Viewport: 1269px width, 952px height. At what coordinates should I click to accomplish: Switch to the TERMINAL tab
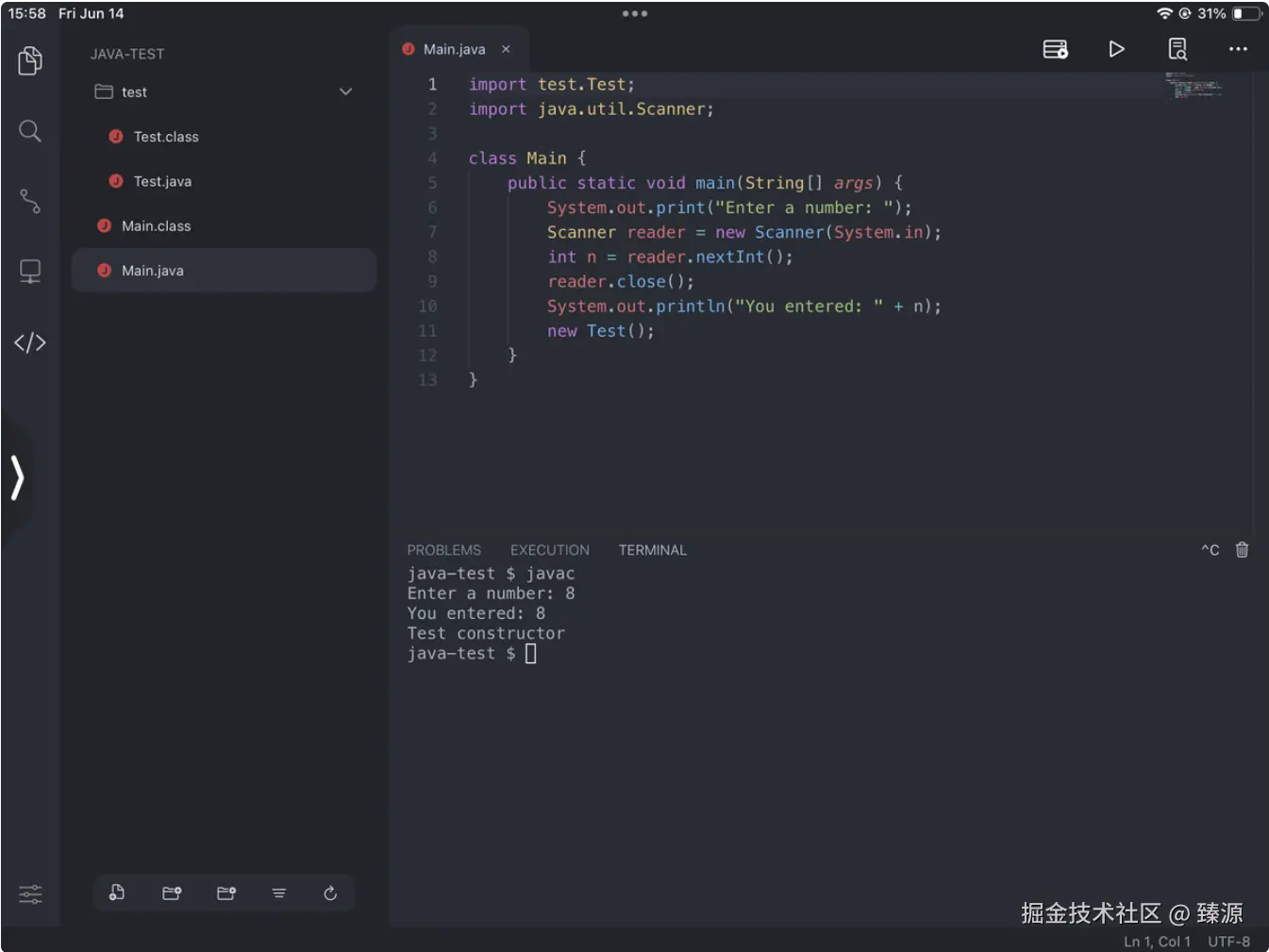[653, 550]
